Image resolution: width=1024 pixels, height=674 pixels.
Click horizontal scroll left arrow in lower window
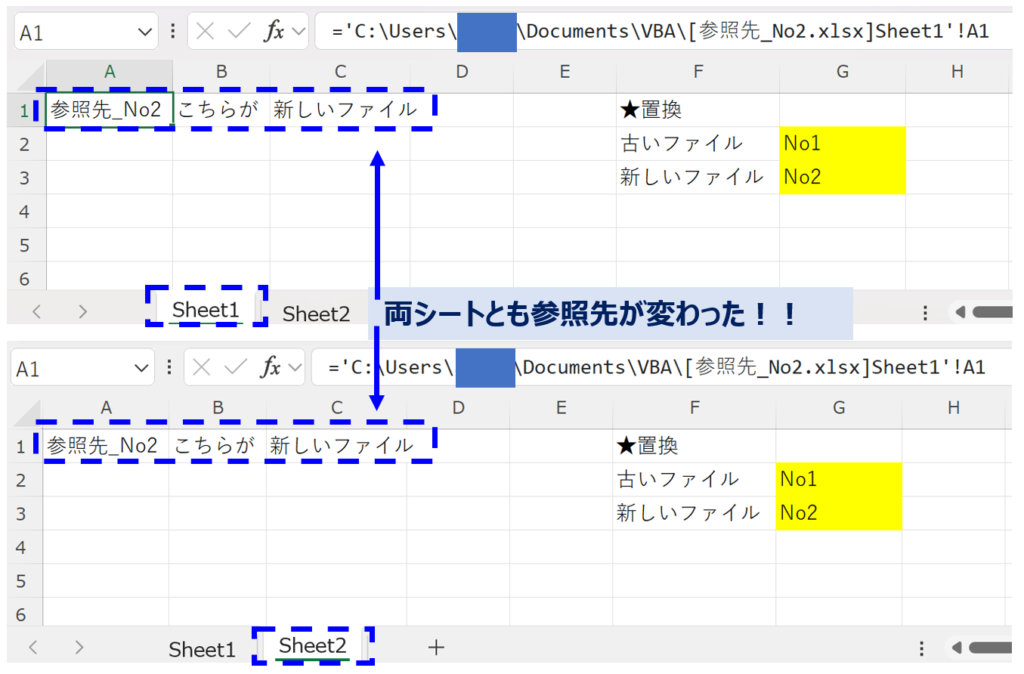click(x=956, y=648)
